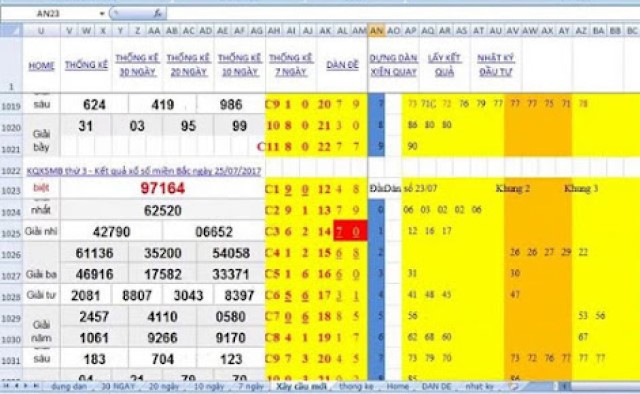The width and height of the screenshot is (640, 394).
Task: Click the cell containing 61136
Action: tap(94, 253)
